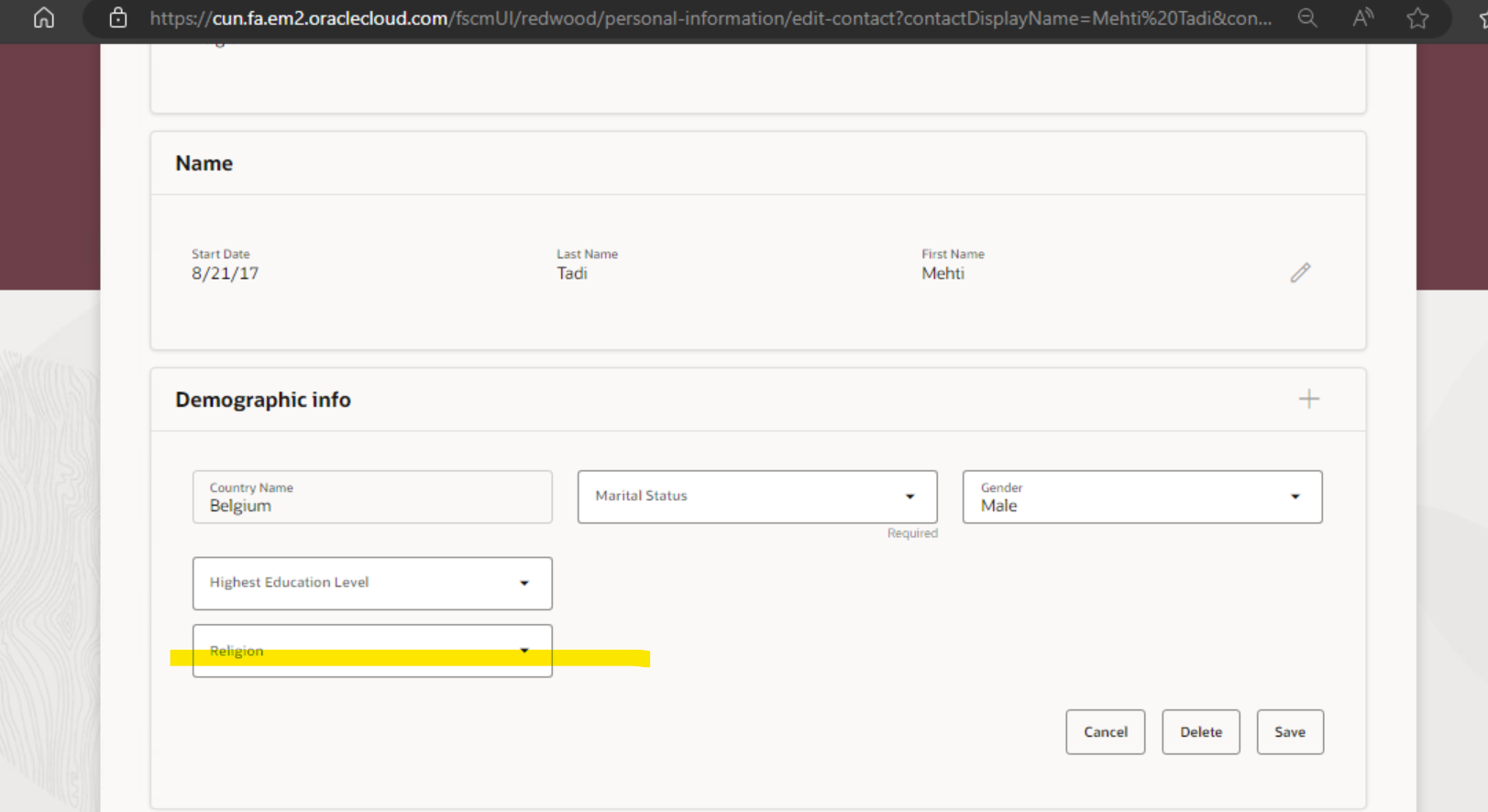Click the Save button
Image resolution: width=1488 pixels, height=812 pixels.
click(1290, 732)
